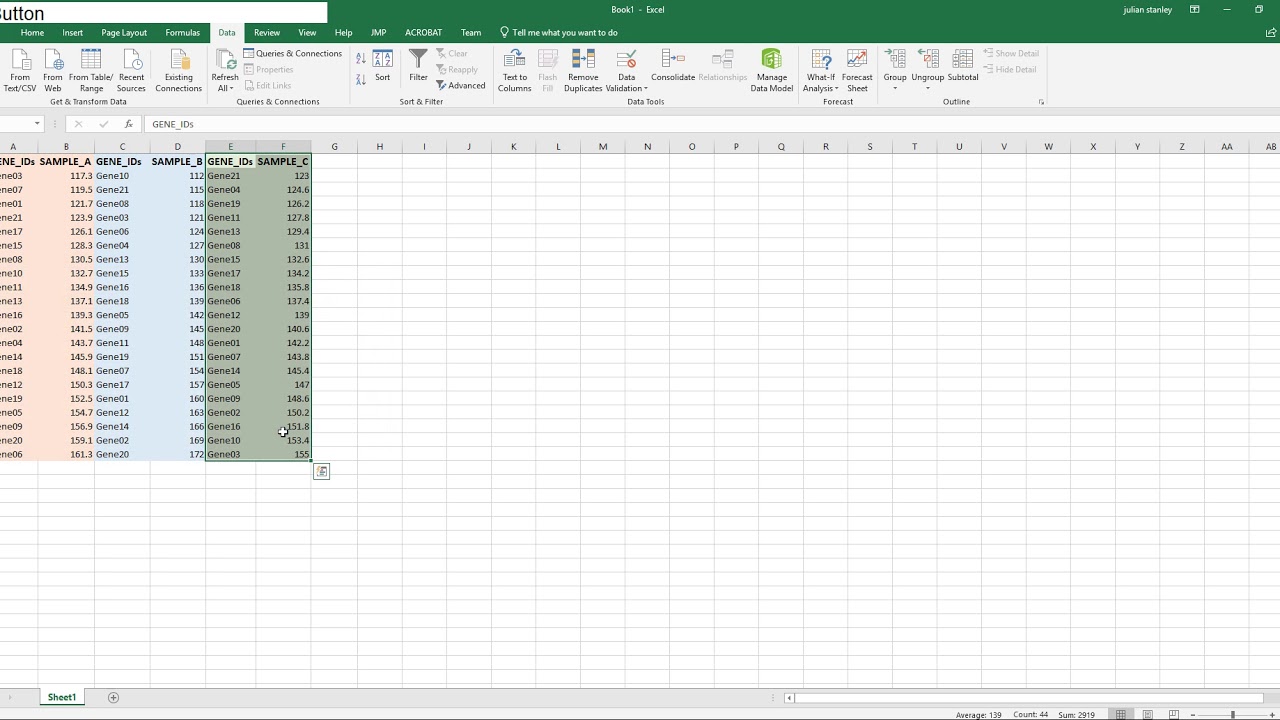The image size is (1280, 720).
Task: Click the Reapply filter button
Action: [457, 69]
